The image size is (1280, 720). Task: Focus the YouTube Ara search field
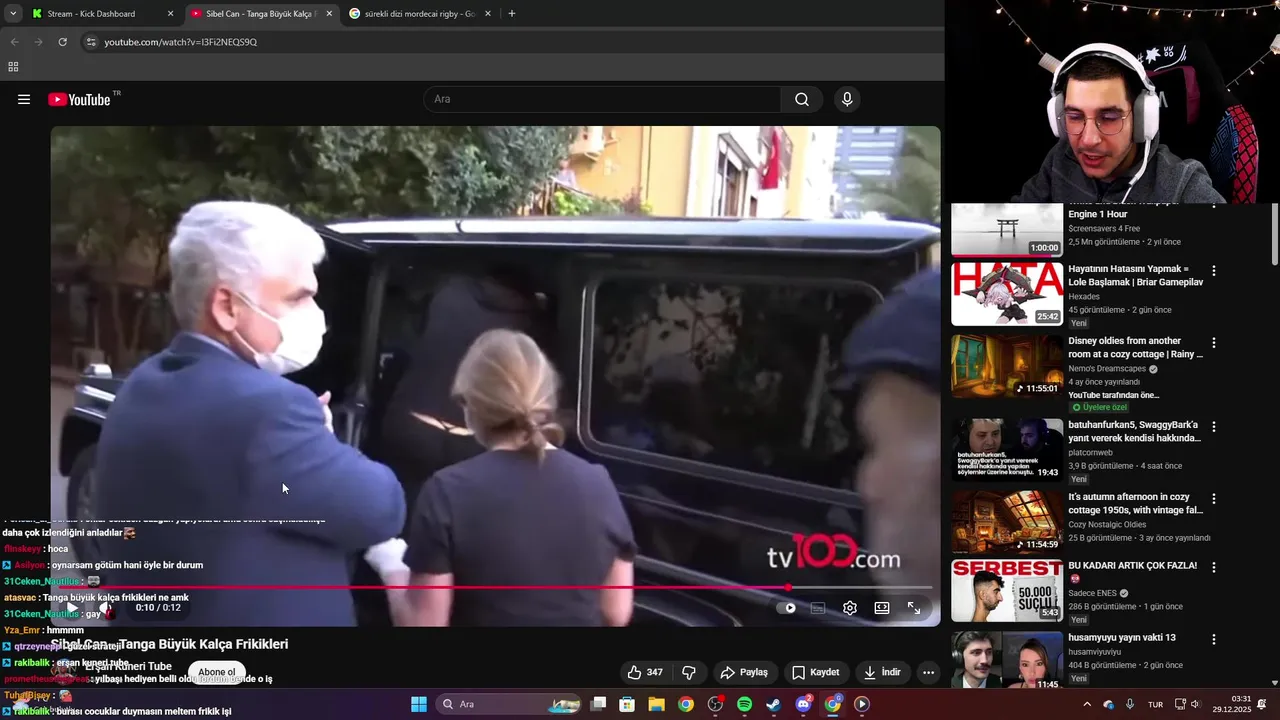pos(602,99)
